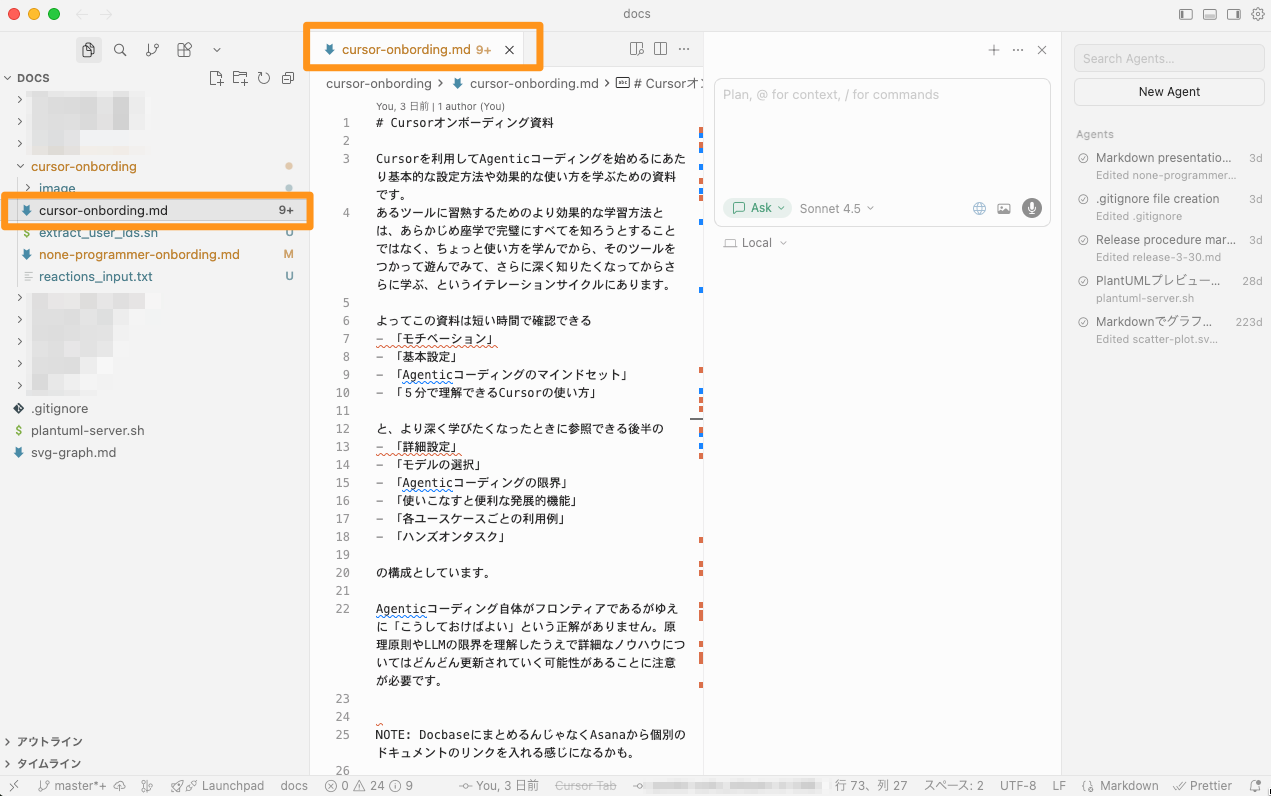Go back with navigation arrow
This screenshot has height=796, width=1271.
point(82,14)
